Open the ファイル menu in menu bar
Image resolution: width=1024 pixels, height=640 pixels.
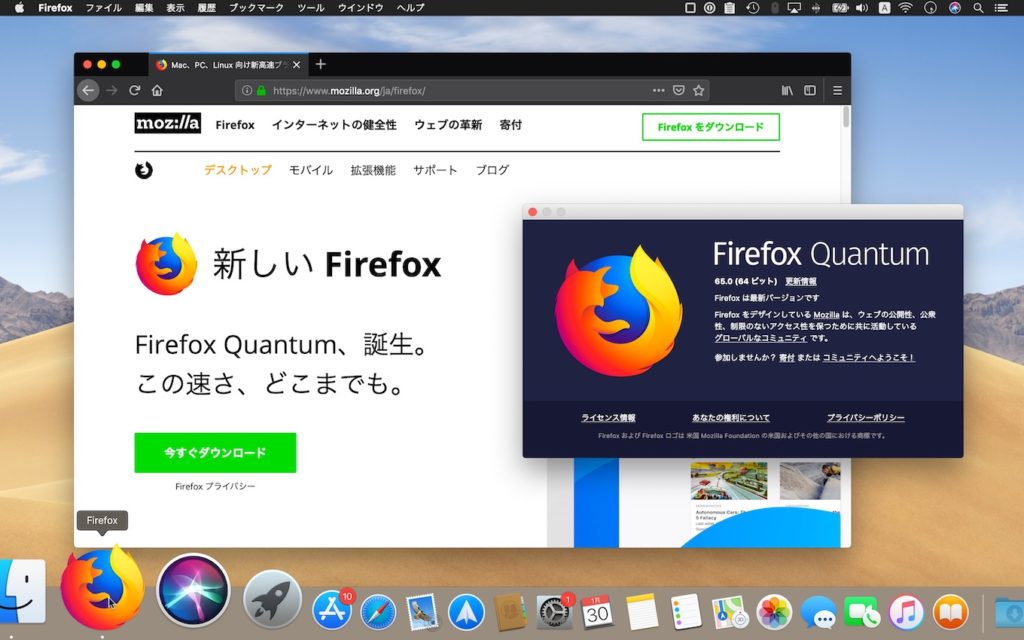point(104,8)
